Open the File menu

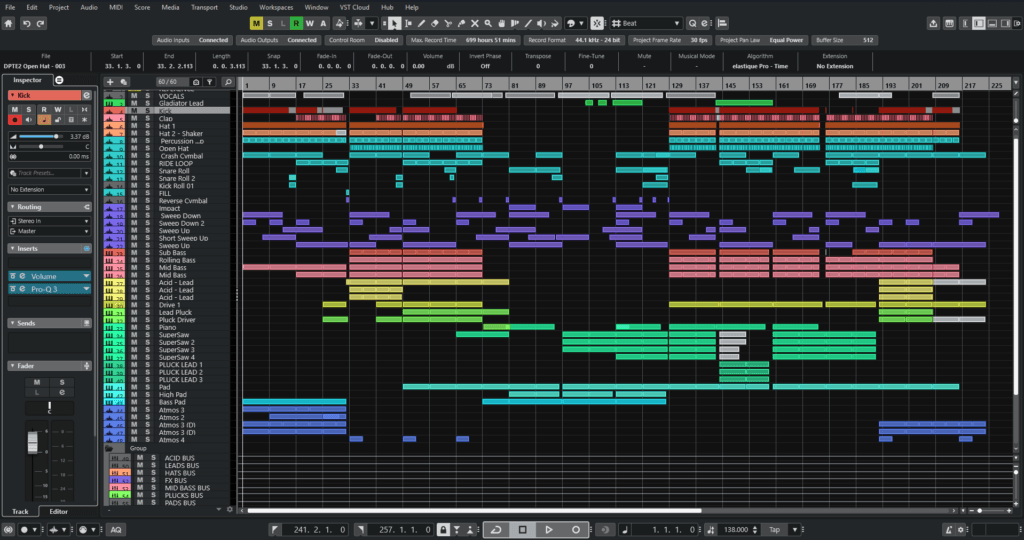[10, 7]
